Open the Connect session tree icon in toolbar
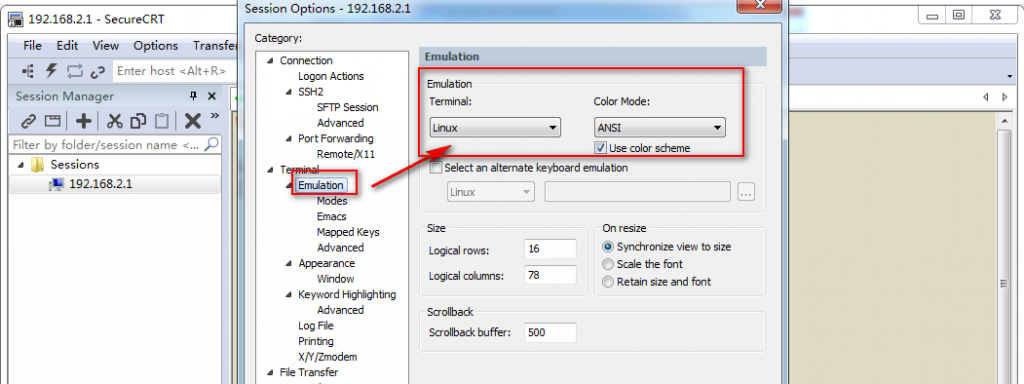The image size is (1024, 384). coord(28,71)
